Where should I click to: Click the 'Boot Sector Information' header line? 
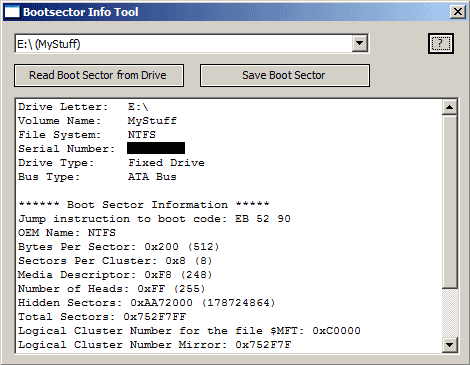143,204
